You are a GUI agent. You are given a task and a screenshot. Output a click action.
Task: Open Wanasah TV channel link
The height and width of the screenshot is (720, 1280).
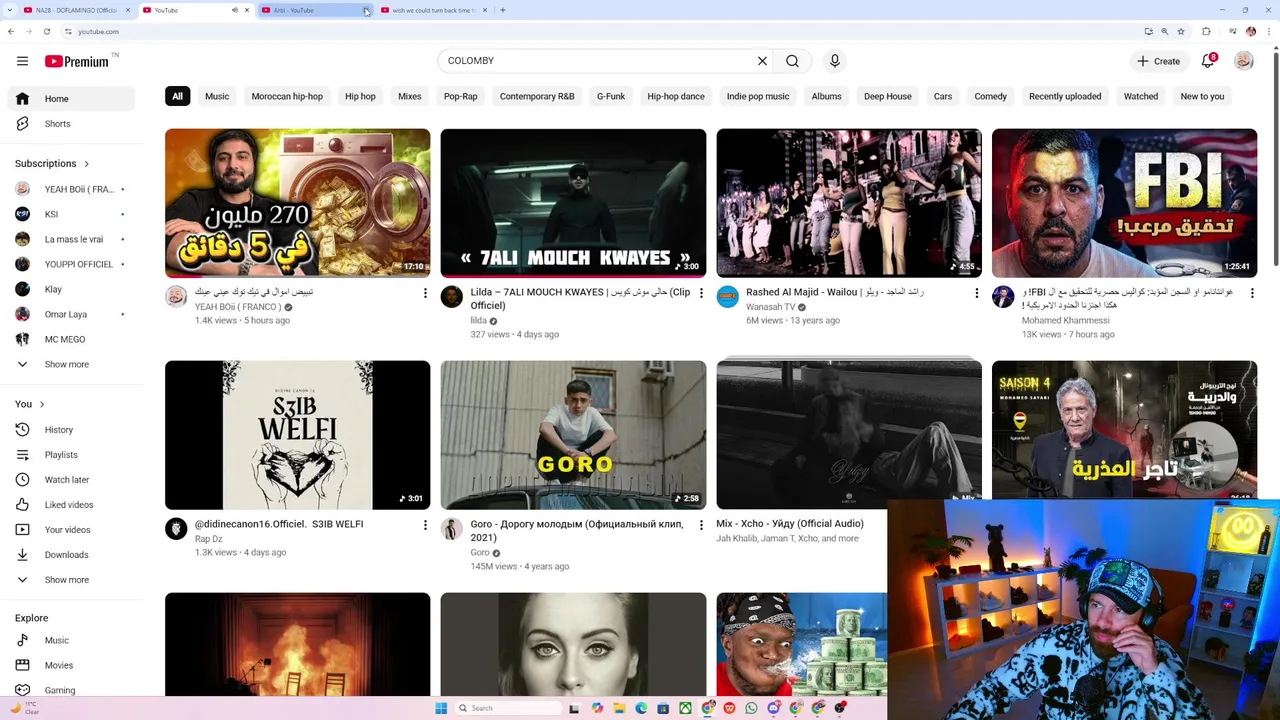[770, 307]
